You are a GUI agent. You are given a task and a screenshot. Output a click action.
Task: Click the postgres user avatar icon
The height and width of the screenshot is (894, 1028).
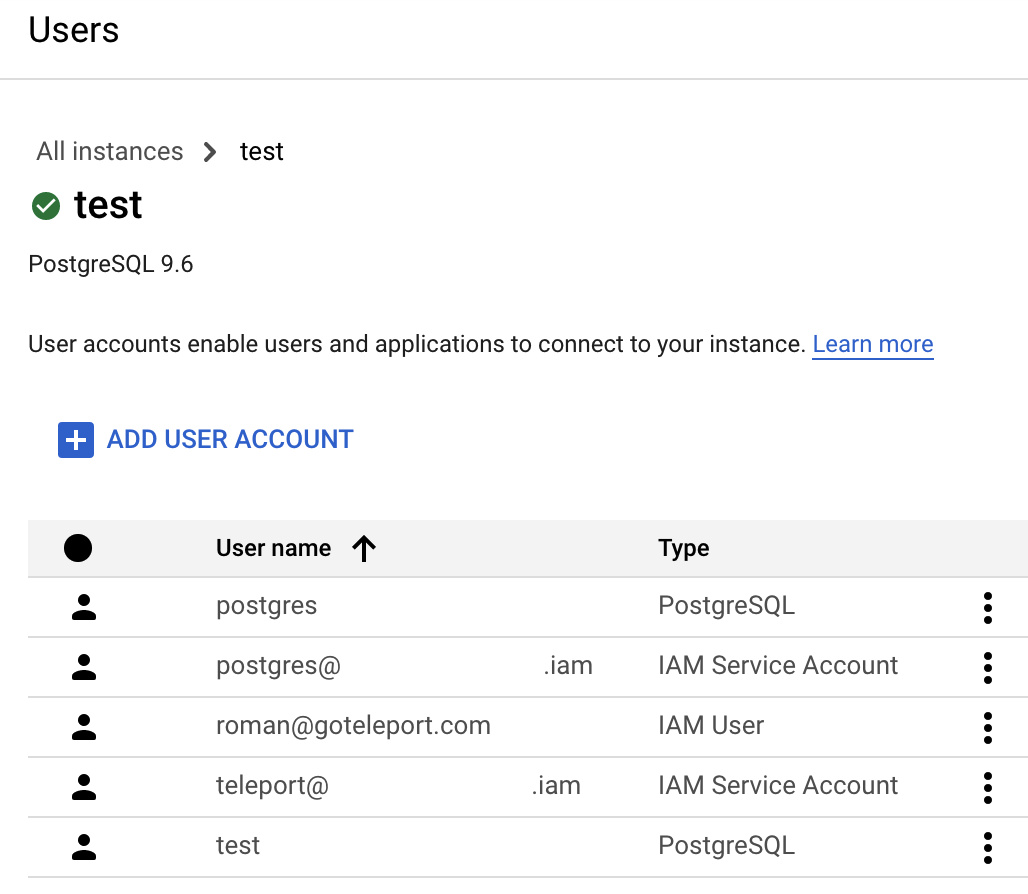coord(84,607)
